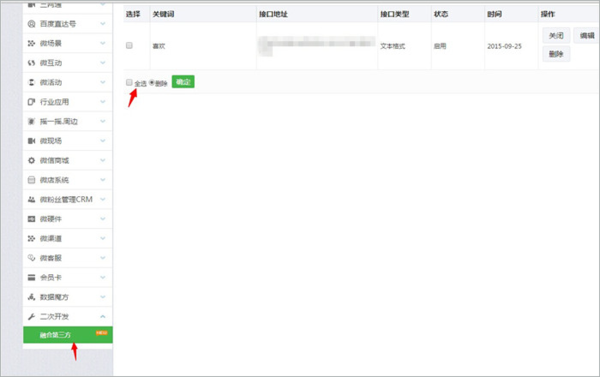The image size is (600, 377).
Task: Click the 行业应用 sidebar icon
Action: pyautogui.click(x=31, y=102)
